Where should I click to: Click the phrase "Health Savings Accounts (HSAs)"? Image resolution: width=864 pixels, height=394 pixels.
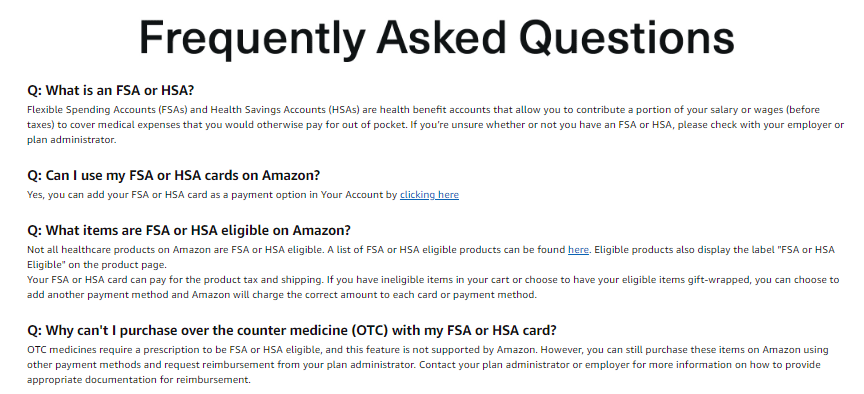[285, 110]
